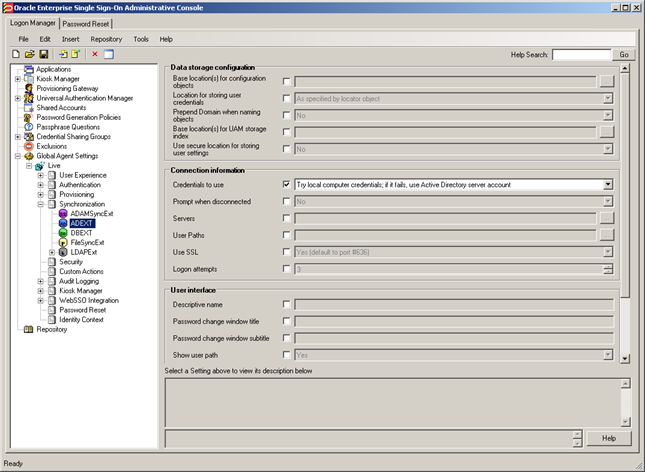Tick the Show user path checkbox

(x=287, y=355)
